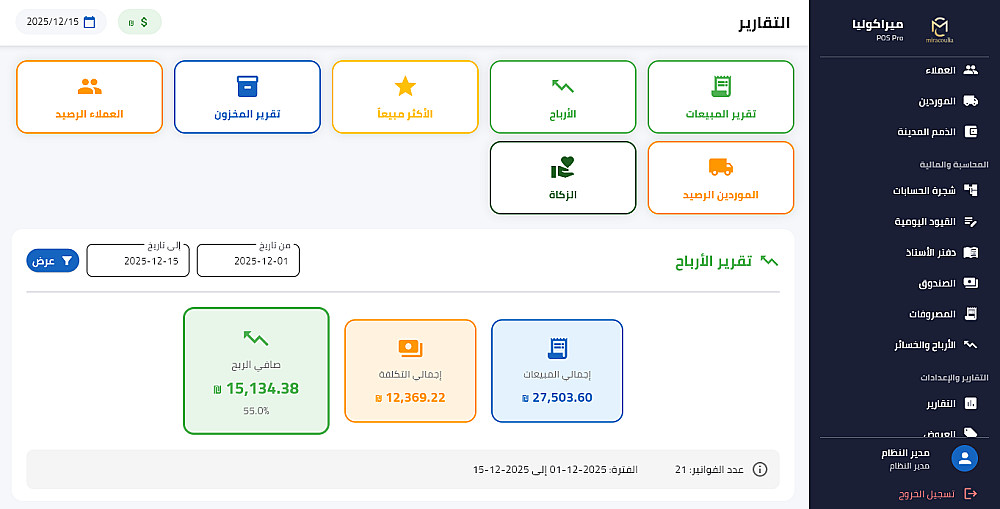The image size is (1000, 509).
Task: Select the Best Sellers (الأكثر مبيعاً) card
Action: coord(405,97)
